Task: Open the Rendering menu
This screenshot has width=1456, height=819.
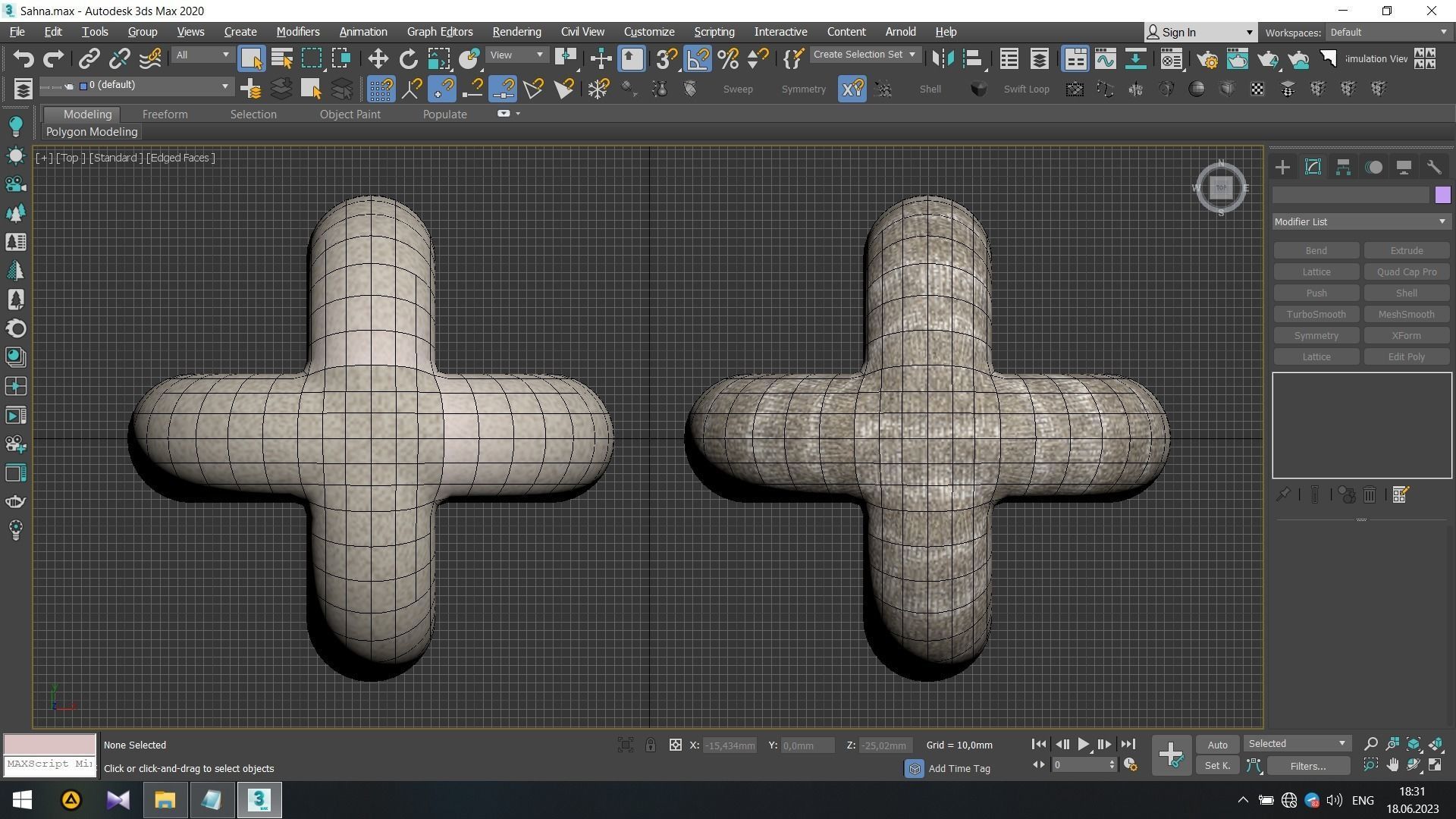Action: point(516,32)
